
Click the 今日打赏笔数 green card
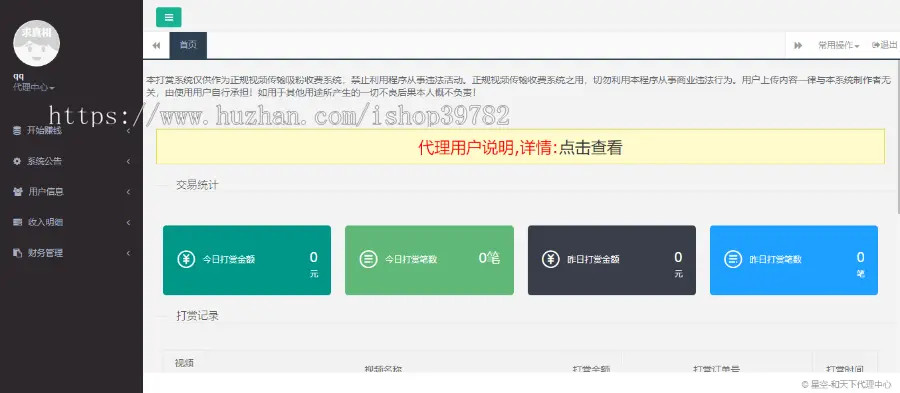click(x=429, y=260)
